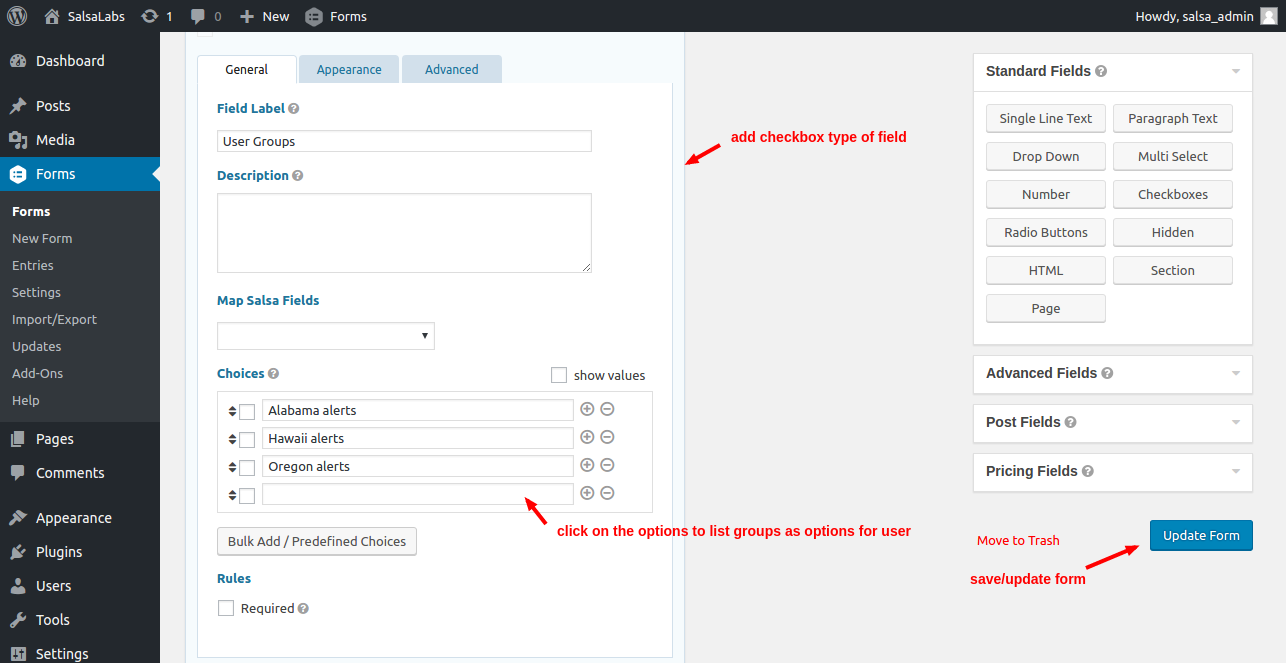The width and height of the screenshot is (1286, 663).
Task: Remove the Hawaii alerts choice
Action: click(607, 437)
